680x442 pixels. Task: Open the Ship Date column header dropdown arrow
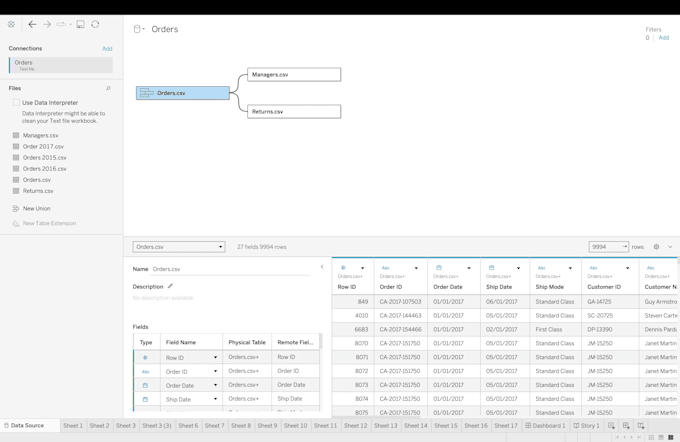(x=518, y=268)
